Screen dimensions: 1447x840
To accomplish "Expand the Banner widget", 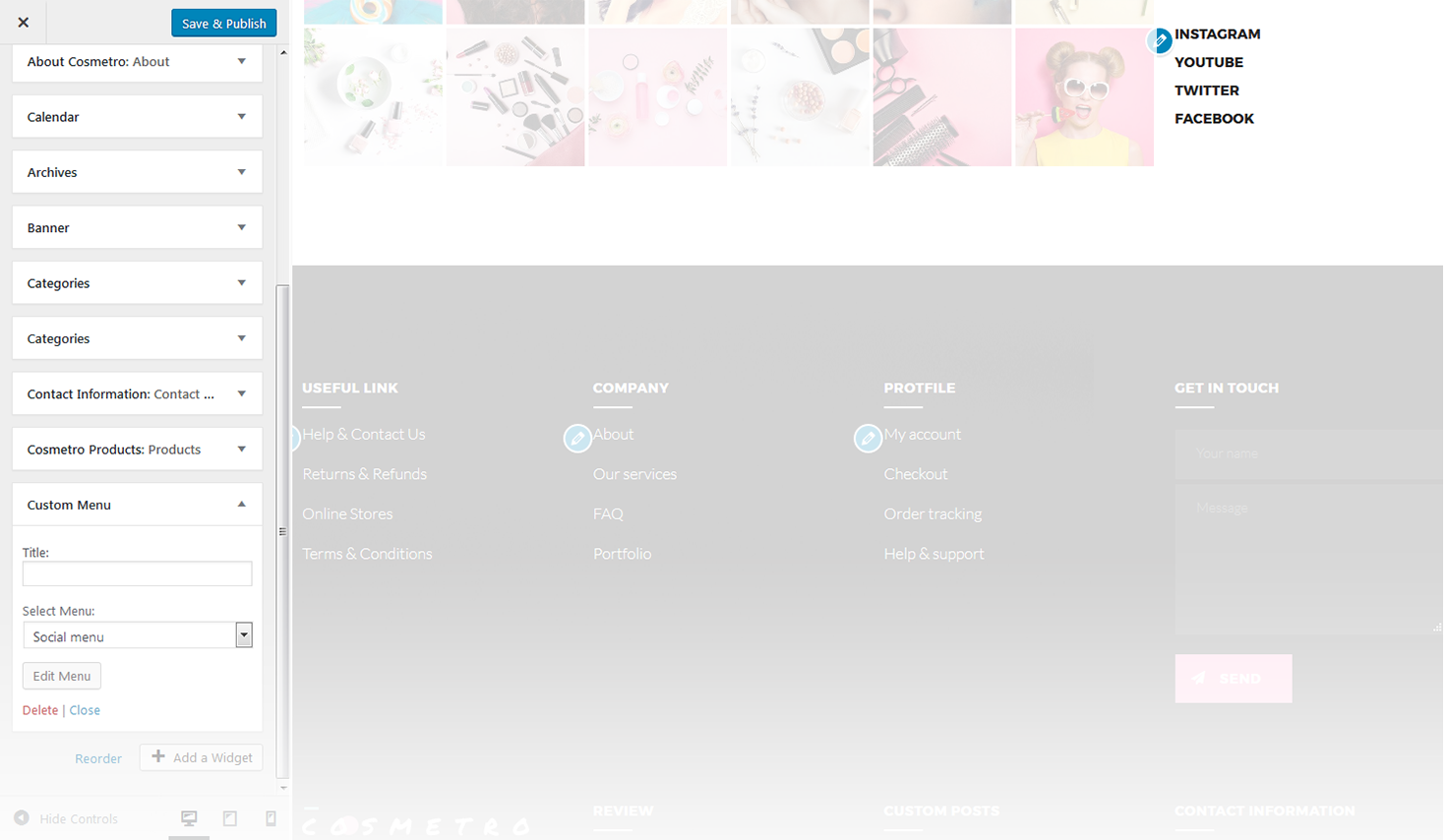I will (x=241, y=227).
